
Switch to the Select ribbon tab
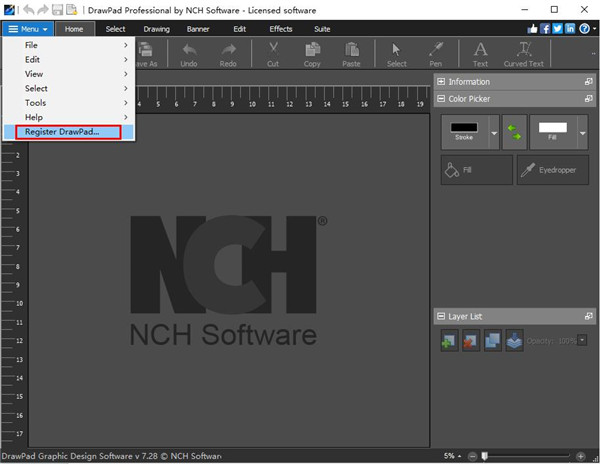pyautogui.click(x=115, y=29)
